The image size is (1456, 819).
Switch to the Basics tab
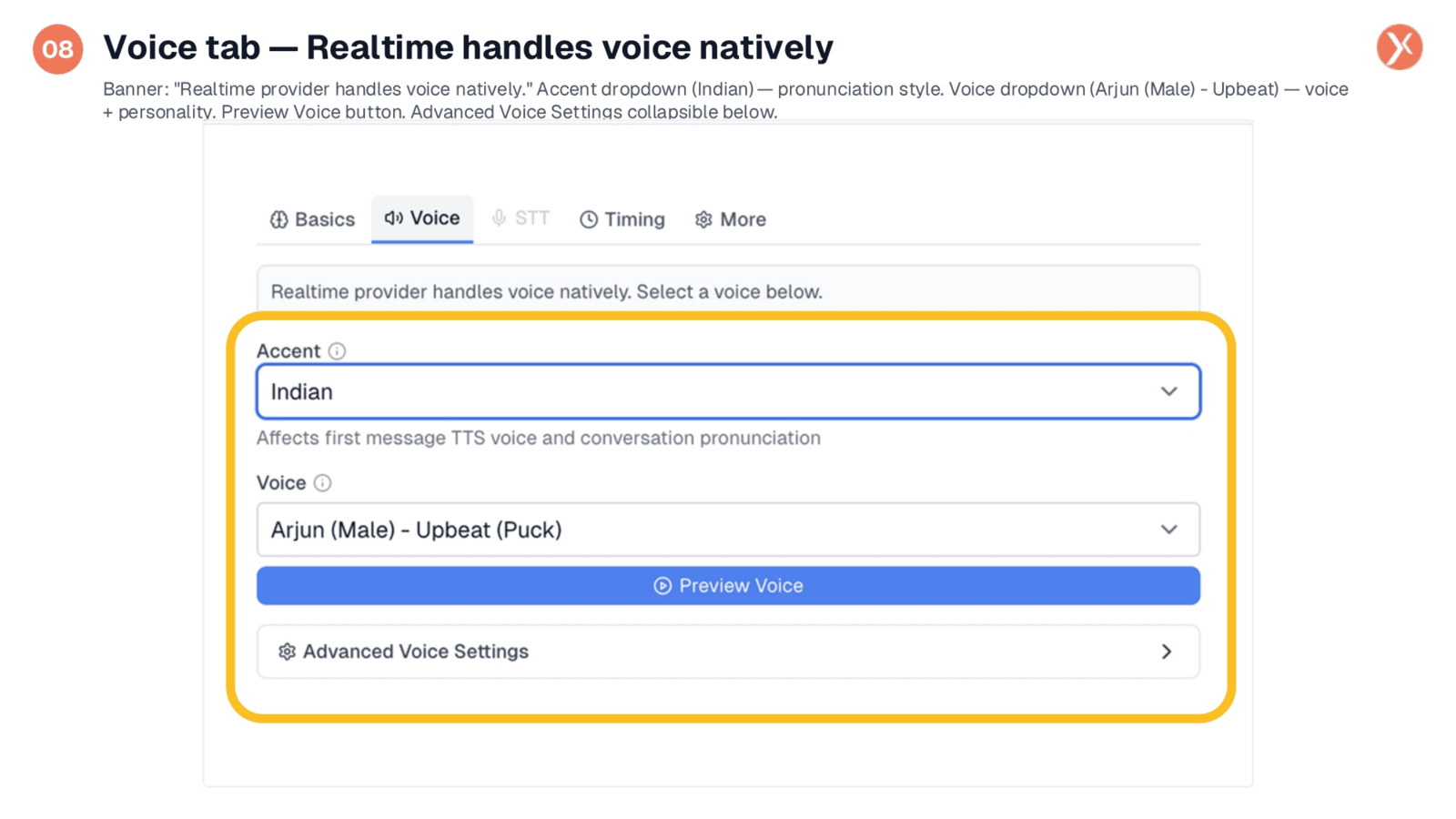312,219
